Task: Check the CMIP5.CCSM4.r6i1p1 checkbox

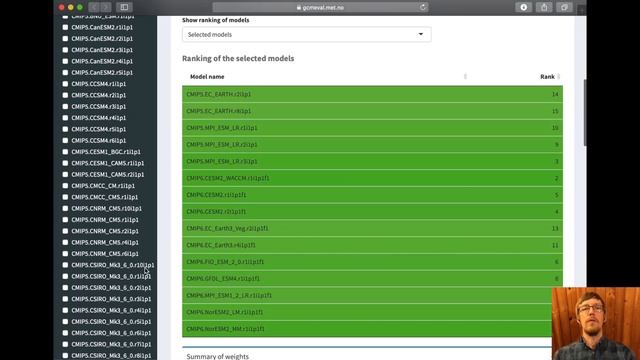Action: coord(65,140)
